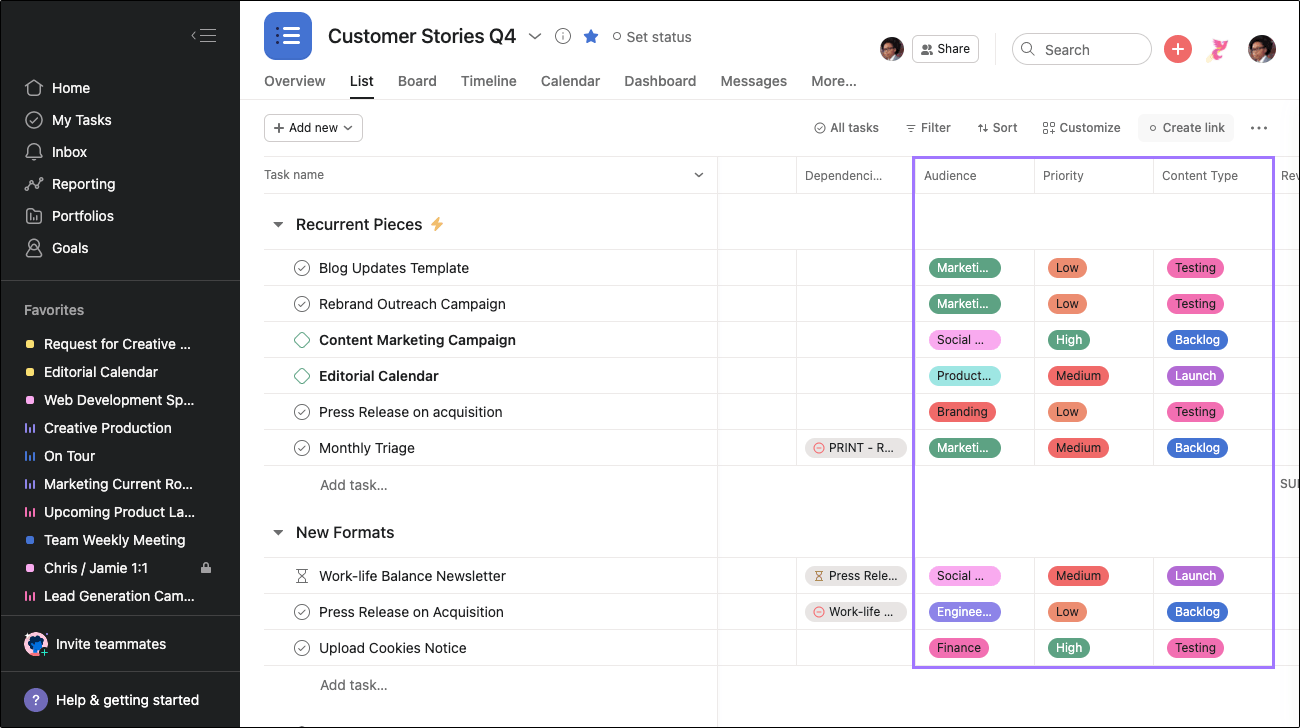This screenshot has width=1300, height=728.
Task: Switch to the Board tab
Action: coord(417,81)
